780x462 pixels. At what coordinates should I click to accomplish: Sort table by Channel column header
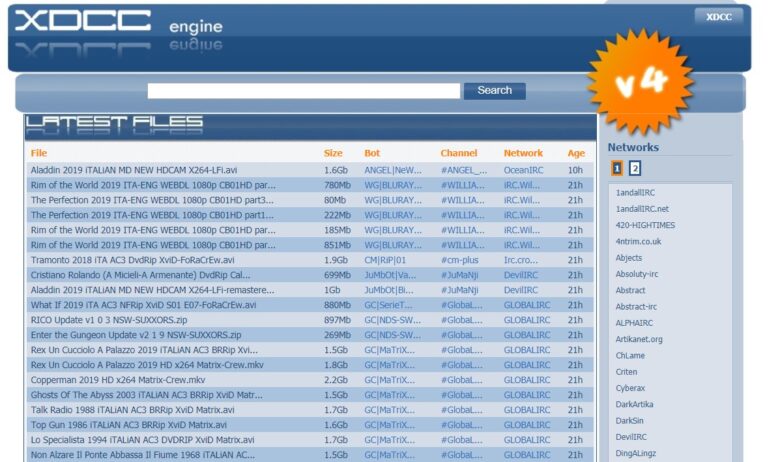459,153
